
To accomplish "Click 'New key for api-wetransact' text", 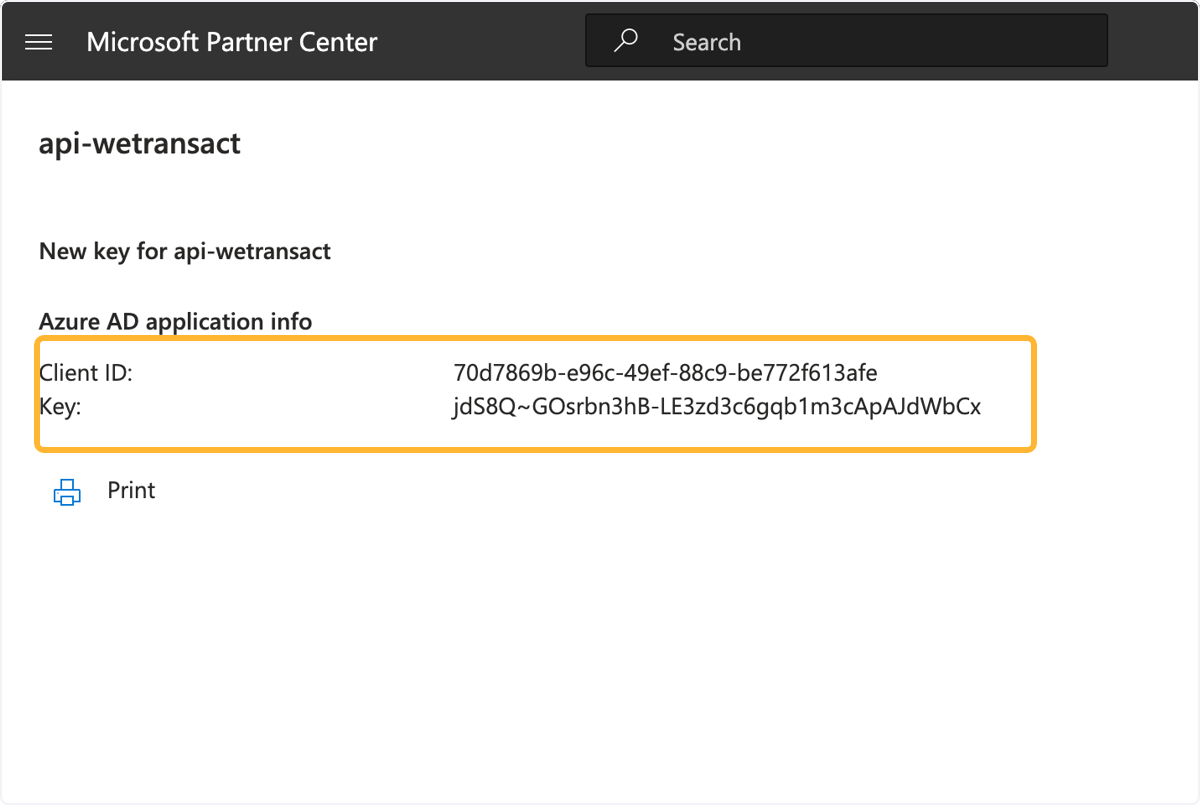I will (x=185, y=251).
